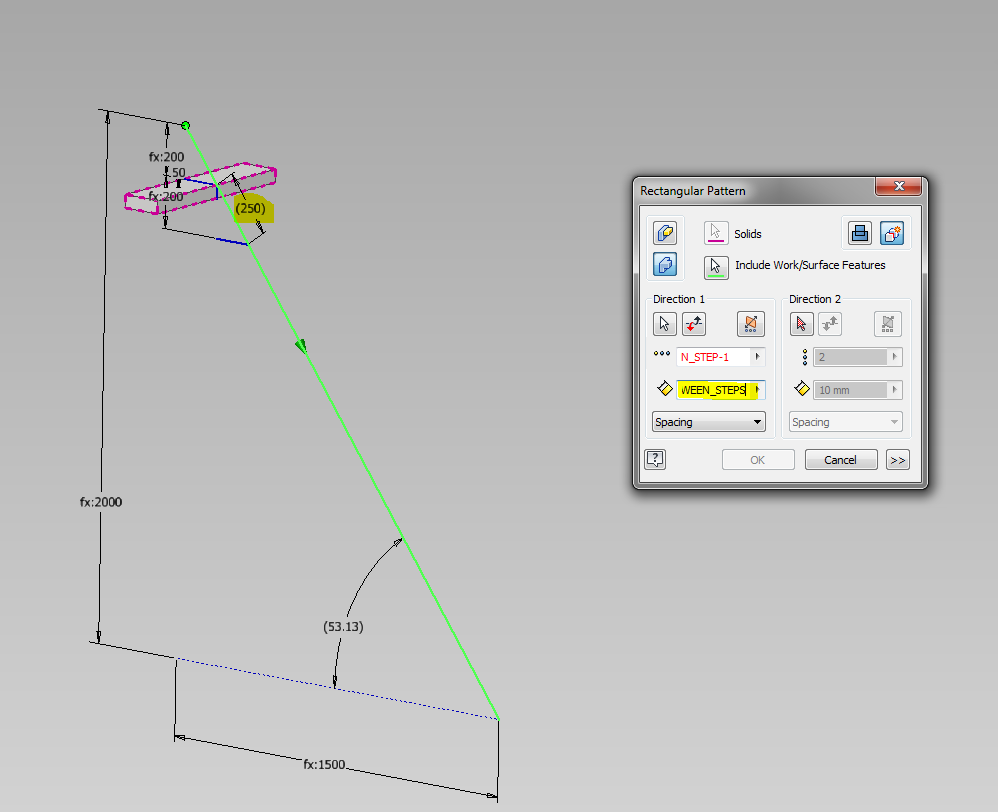The height and width of the screenshot is (812, 998).
Task: Expand the WEEN_STEPS spacing flyout arrow
Action: pyautogui.click(x=759, y=389)
